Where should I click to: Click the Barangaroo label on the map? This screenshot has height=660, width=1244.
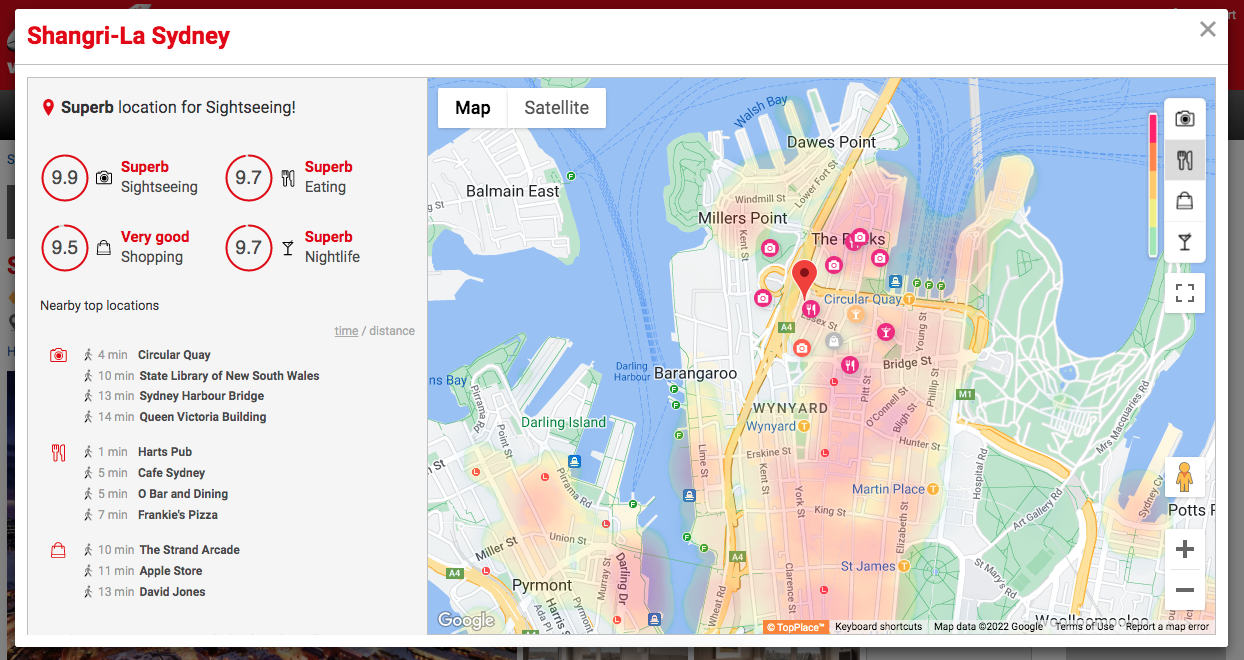[x=695, y=373]
